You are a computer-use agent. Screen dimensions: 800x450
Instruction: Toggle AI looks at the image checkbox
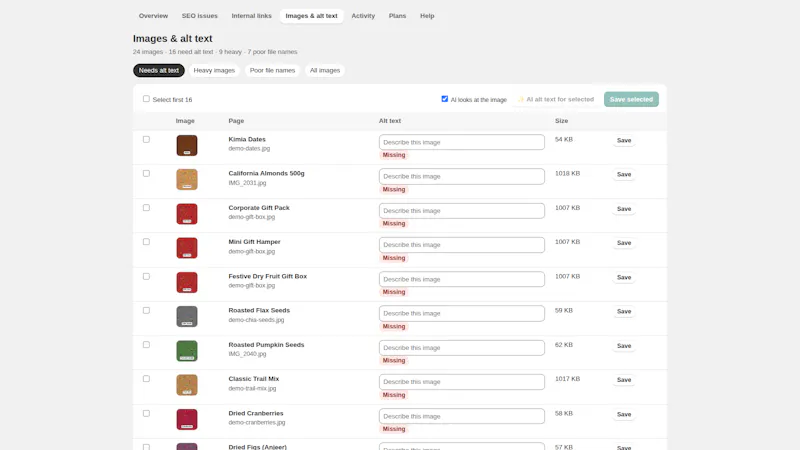pyautogui.click(x=445, y=99)
